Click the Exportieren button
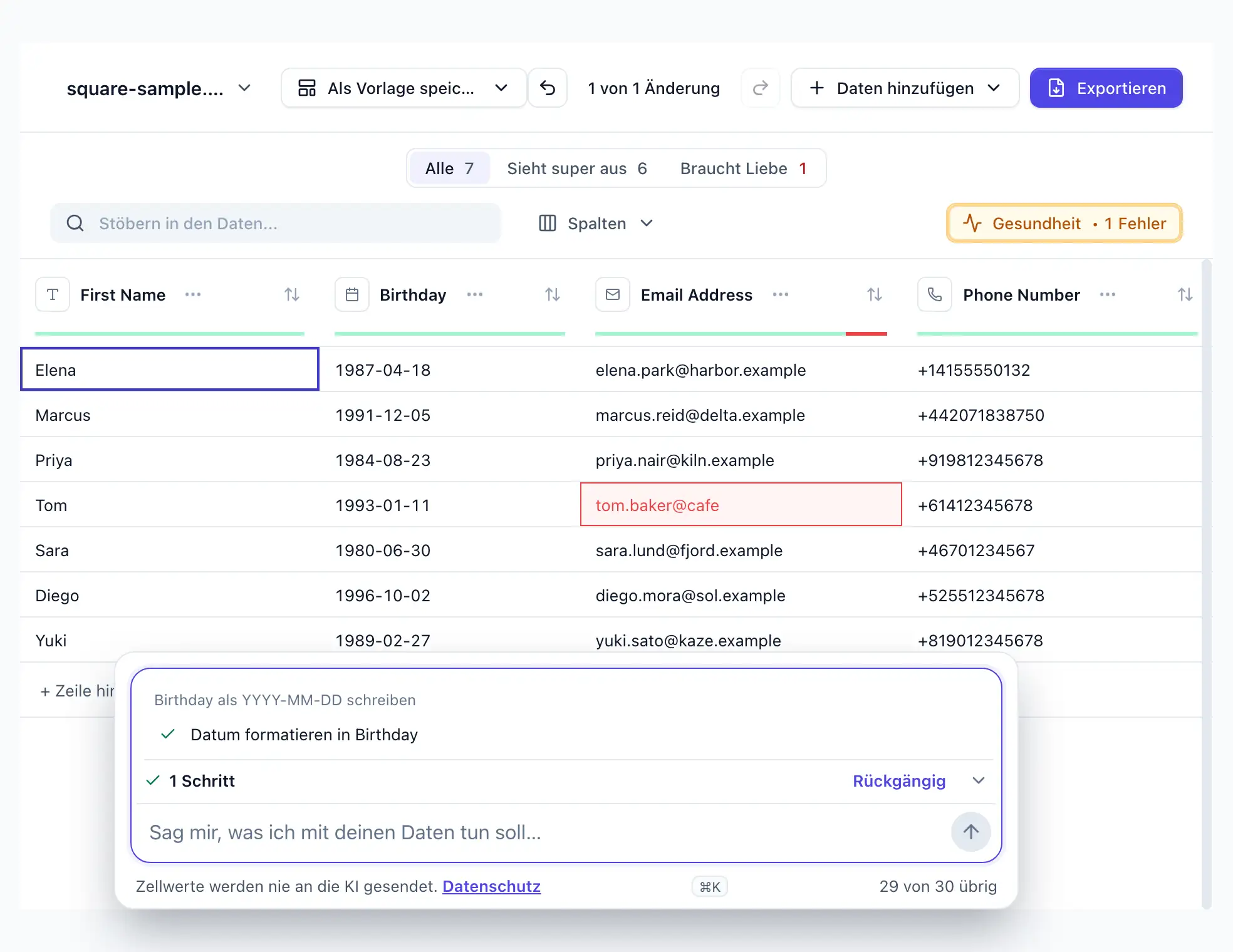This screenshot has width=1233, height=952. tap(1106, 88)
